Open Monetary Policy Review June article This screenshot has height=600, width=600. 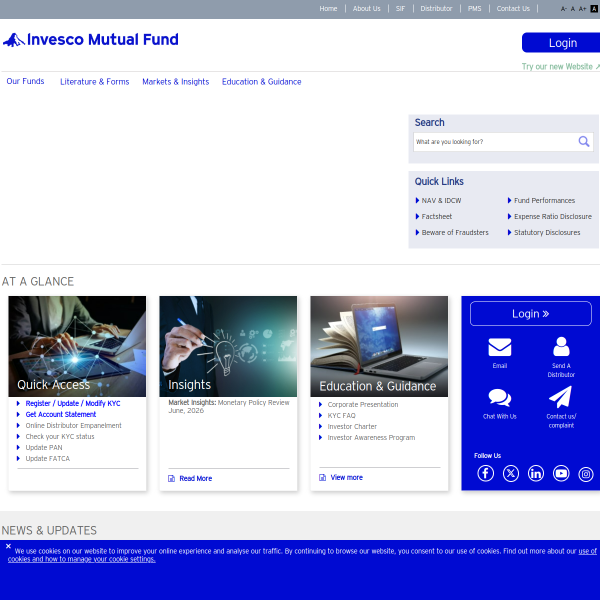[229, 406]
